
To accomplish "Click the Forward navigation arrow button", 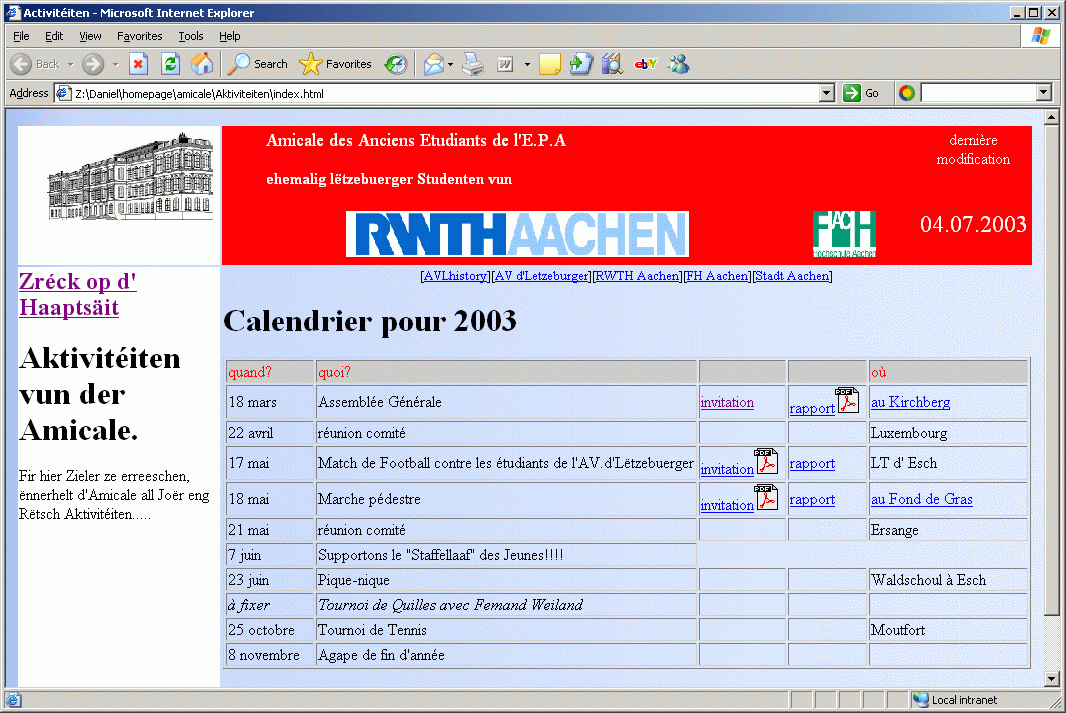I will pos(93,64).
